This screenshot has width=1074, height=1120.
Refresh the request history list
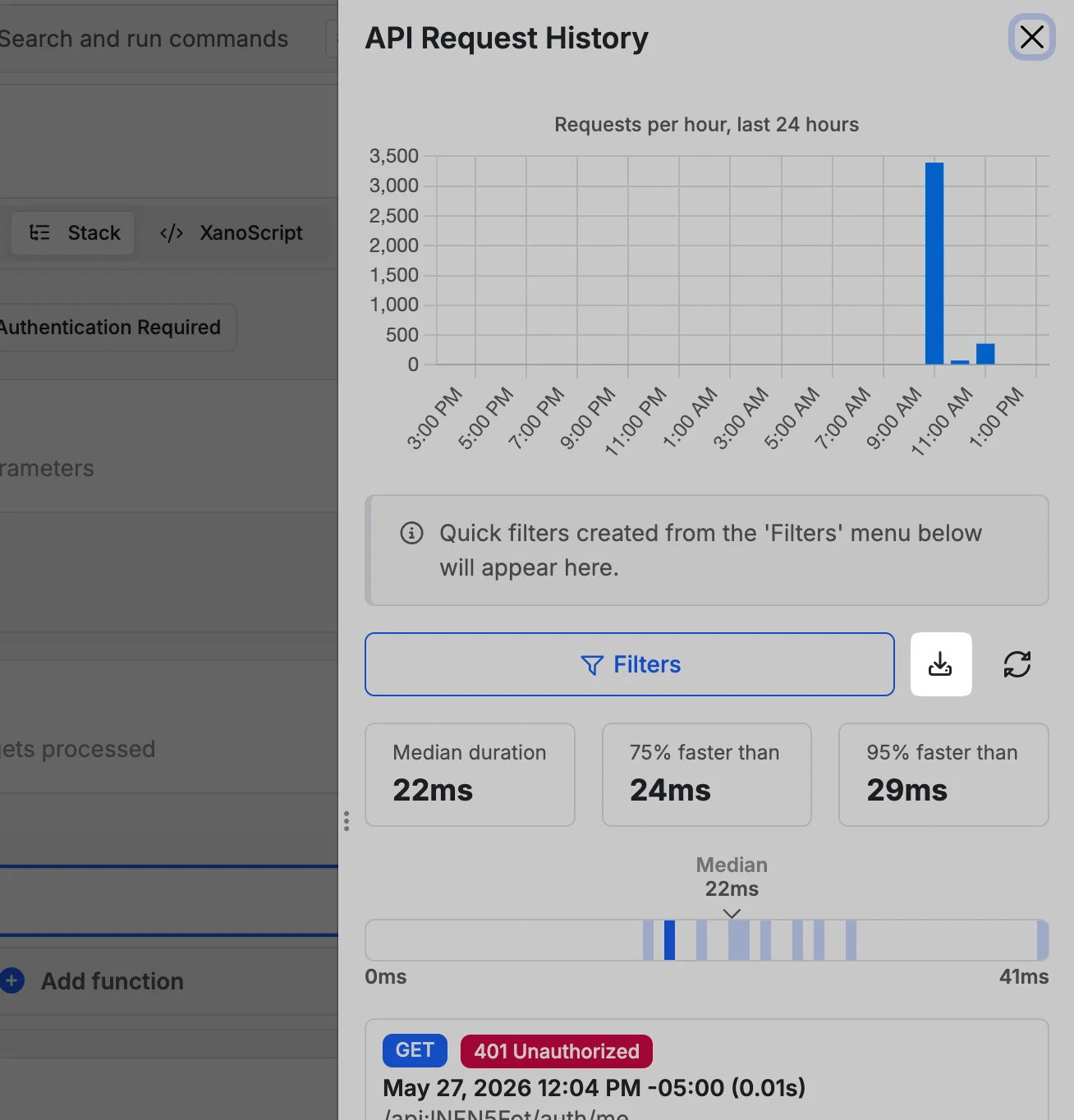point(1017,664)
